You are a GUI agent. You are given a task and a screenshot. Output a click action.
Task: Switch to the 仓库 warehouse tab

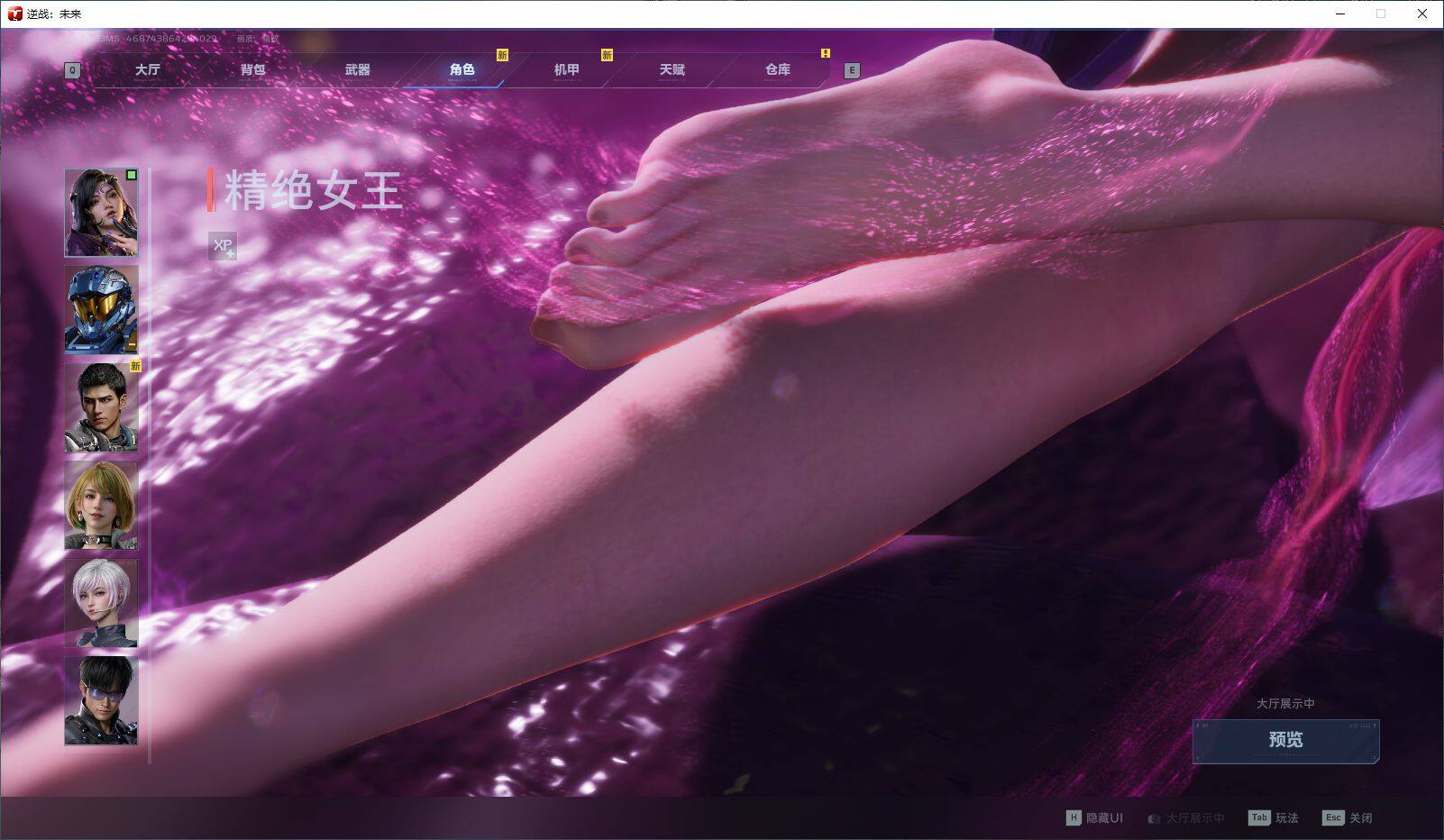pyautogui.click(x=777, y=69)
